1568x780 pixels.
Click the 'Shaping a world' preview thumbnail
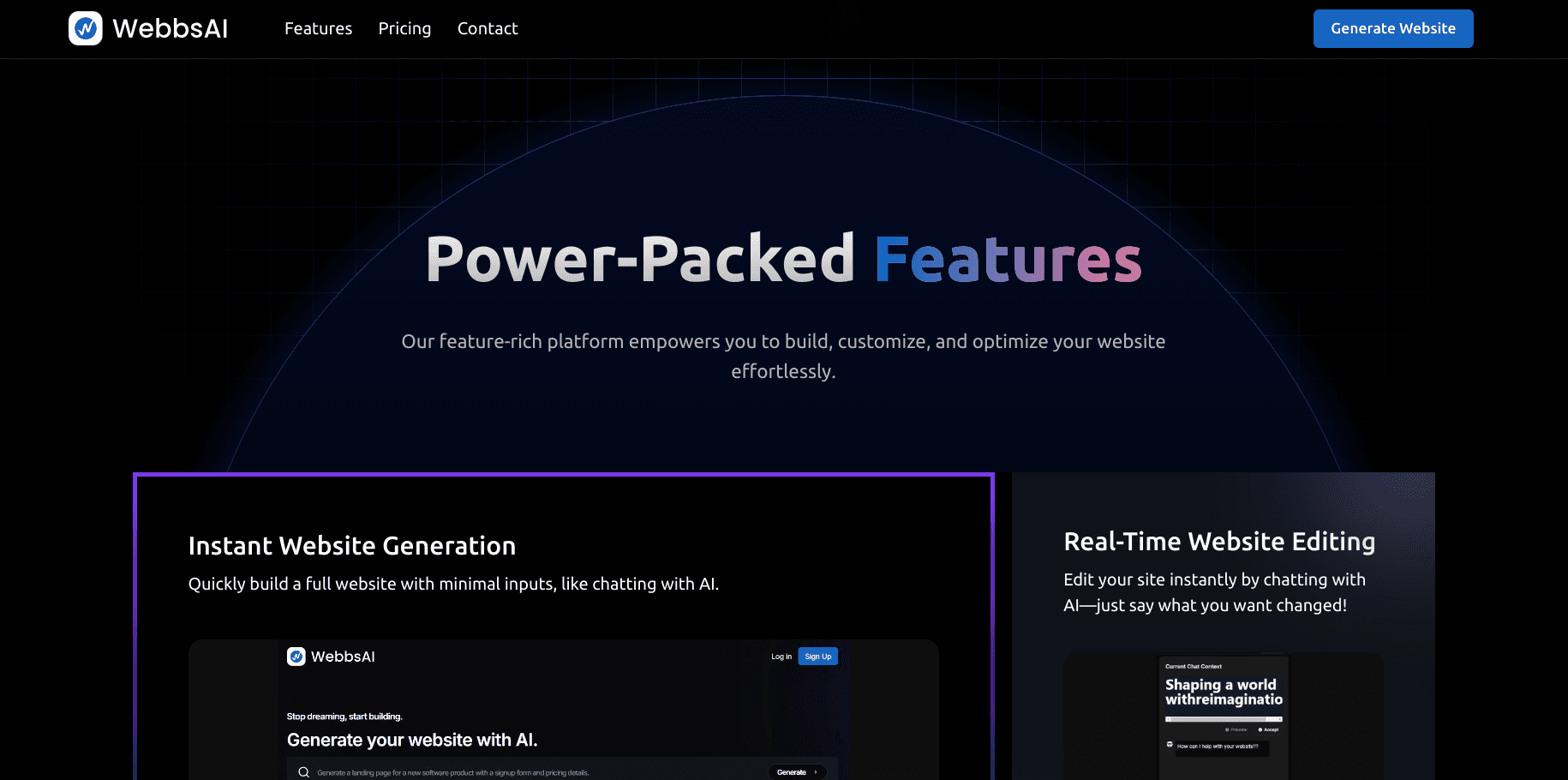click(x=1224, y=692)
